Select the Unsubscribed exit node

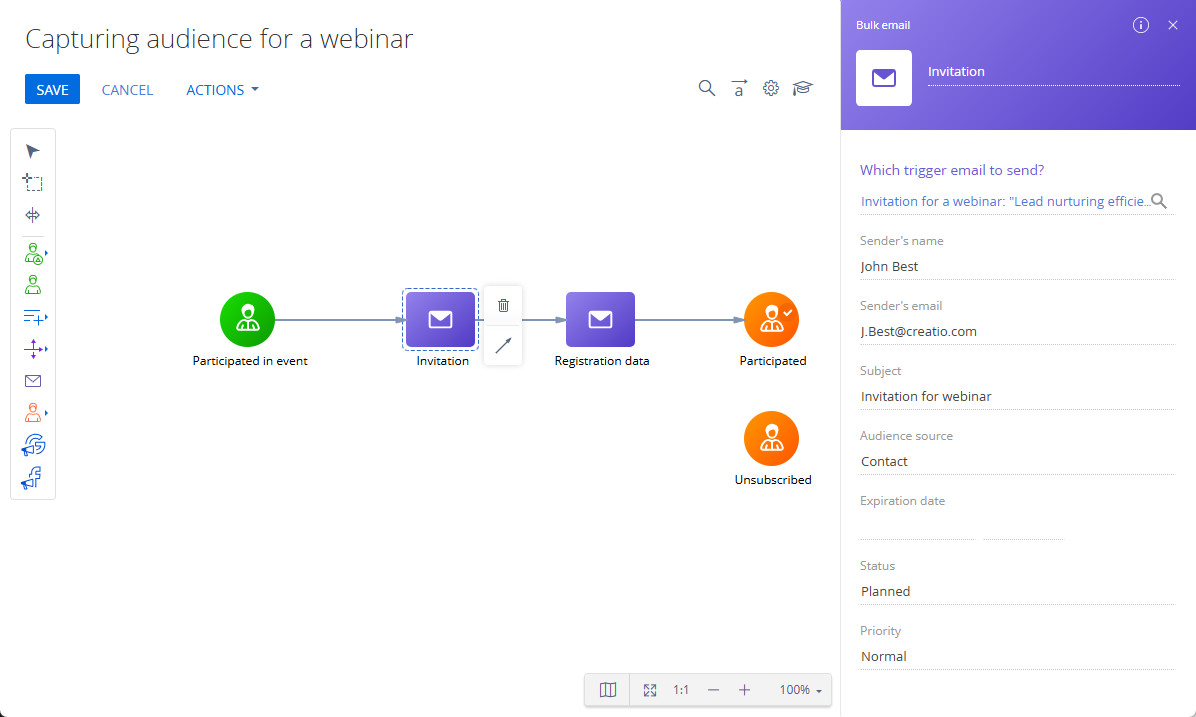click(771, 439)
